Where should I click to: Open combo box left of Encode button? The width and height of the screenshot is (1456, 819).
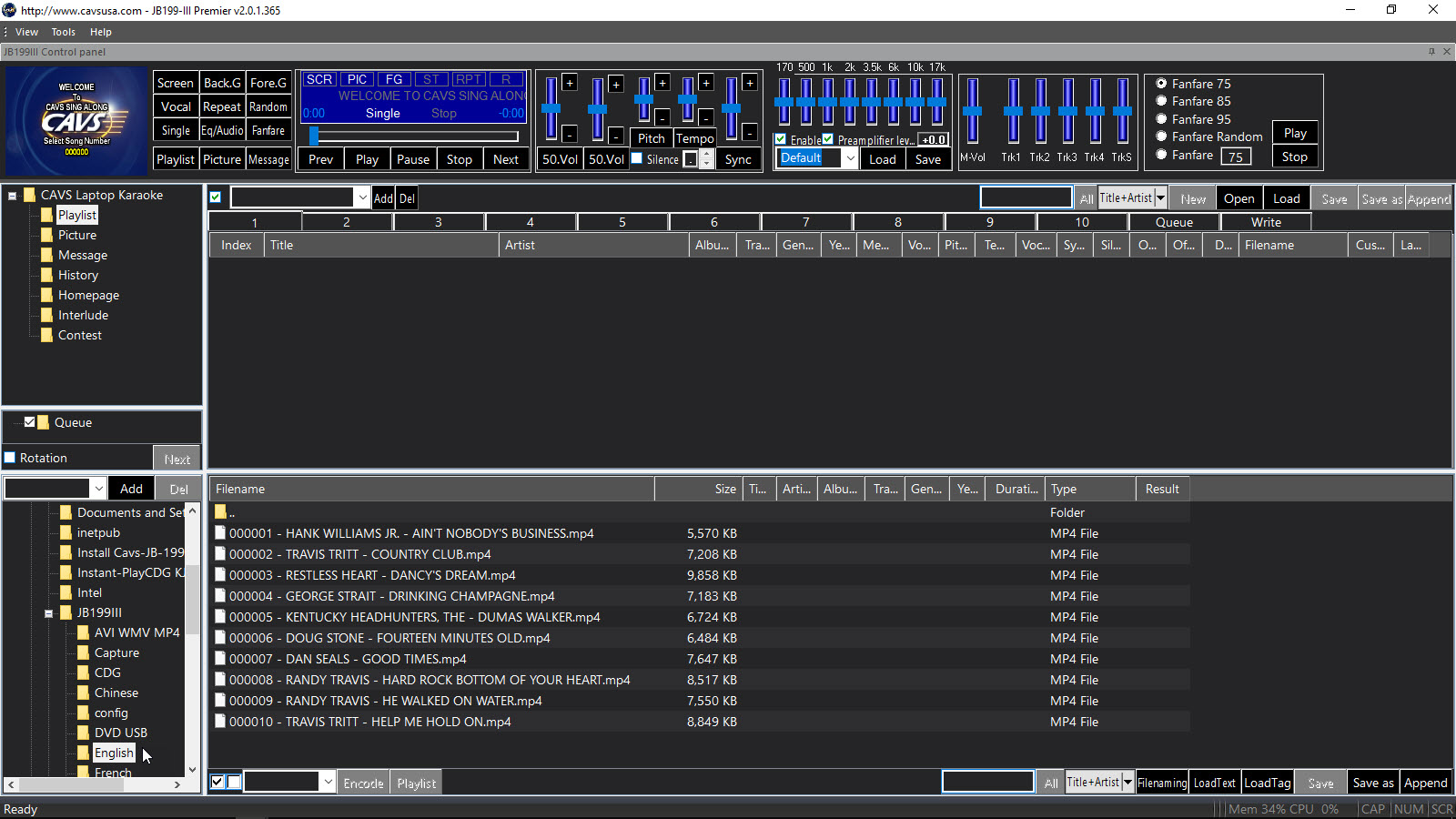pyautogui.click(x=328, y=783)
